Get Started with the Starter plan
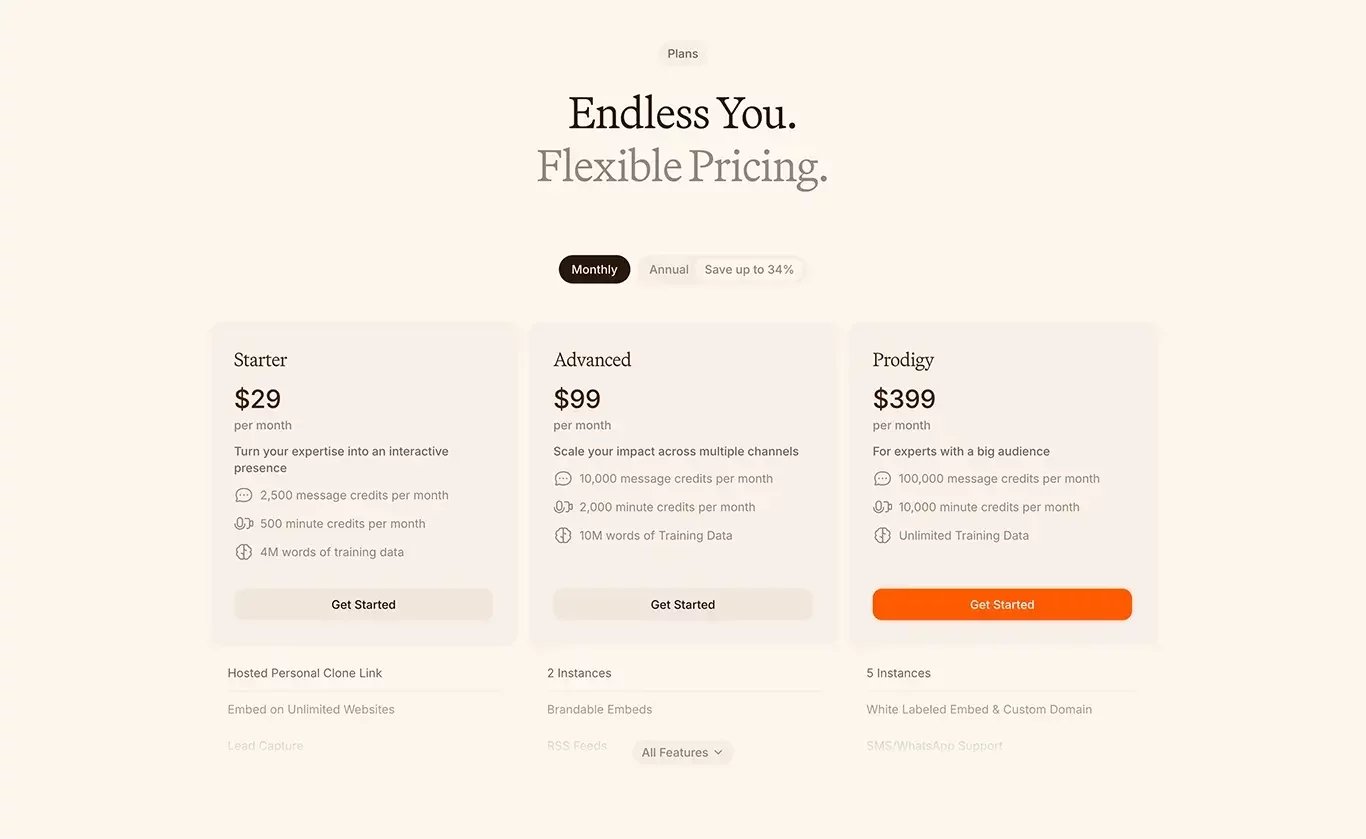 [x=363, y=604]
